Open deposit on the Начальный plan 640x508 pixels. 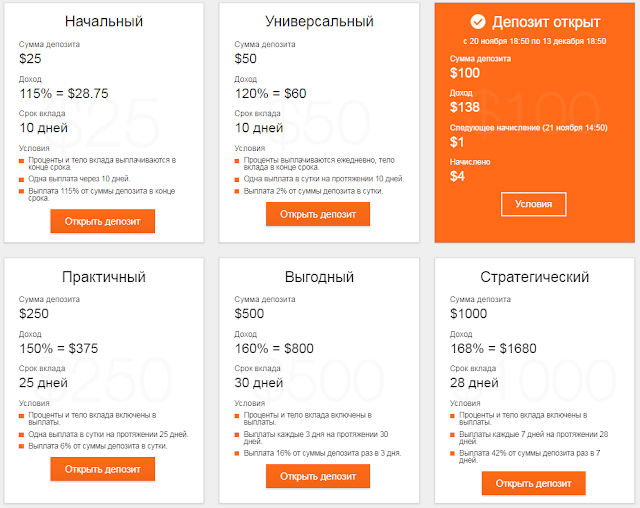pos(102,221)
